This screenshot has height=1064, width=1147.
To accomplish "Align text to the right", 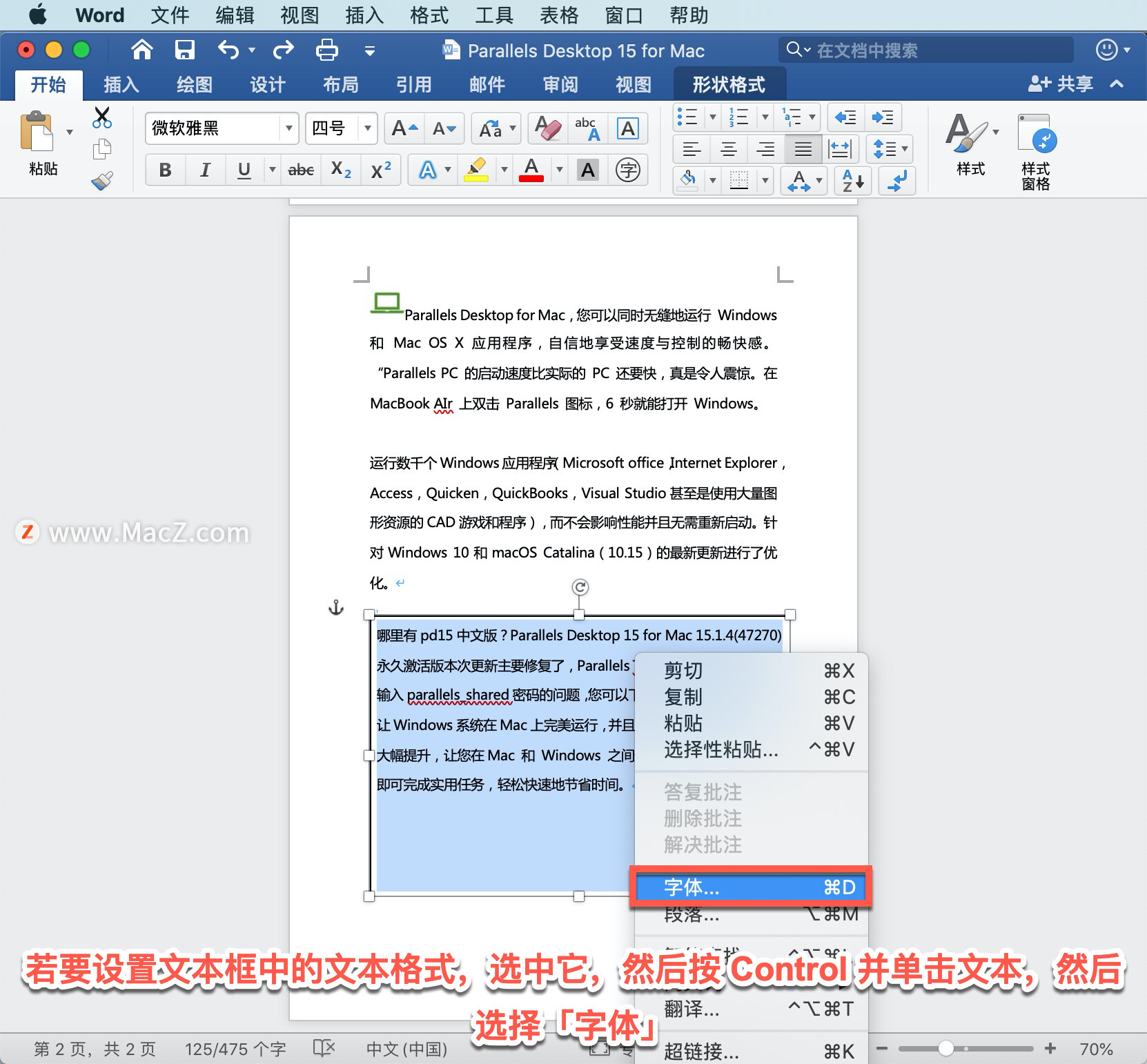I will [x=765, y=149].
